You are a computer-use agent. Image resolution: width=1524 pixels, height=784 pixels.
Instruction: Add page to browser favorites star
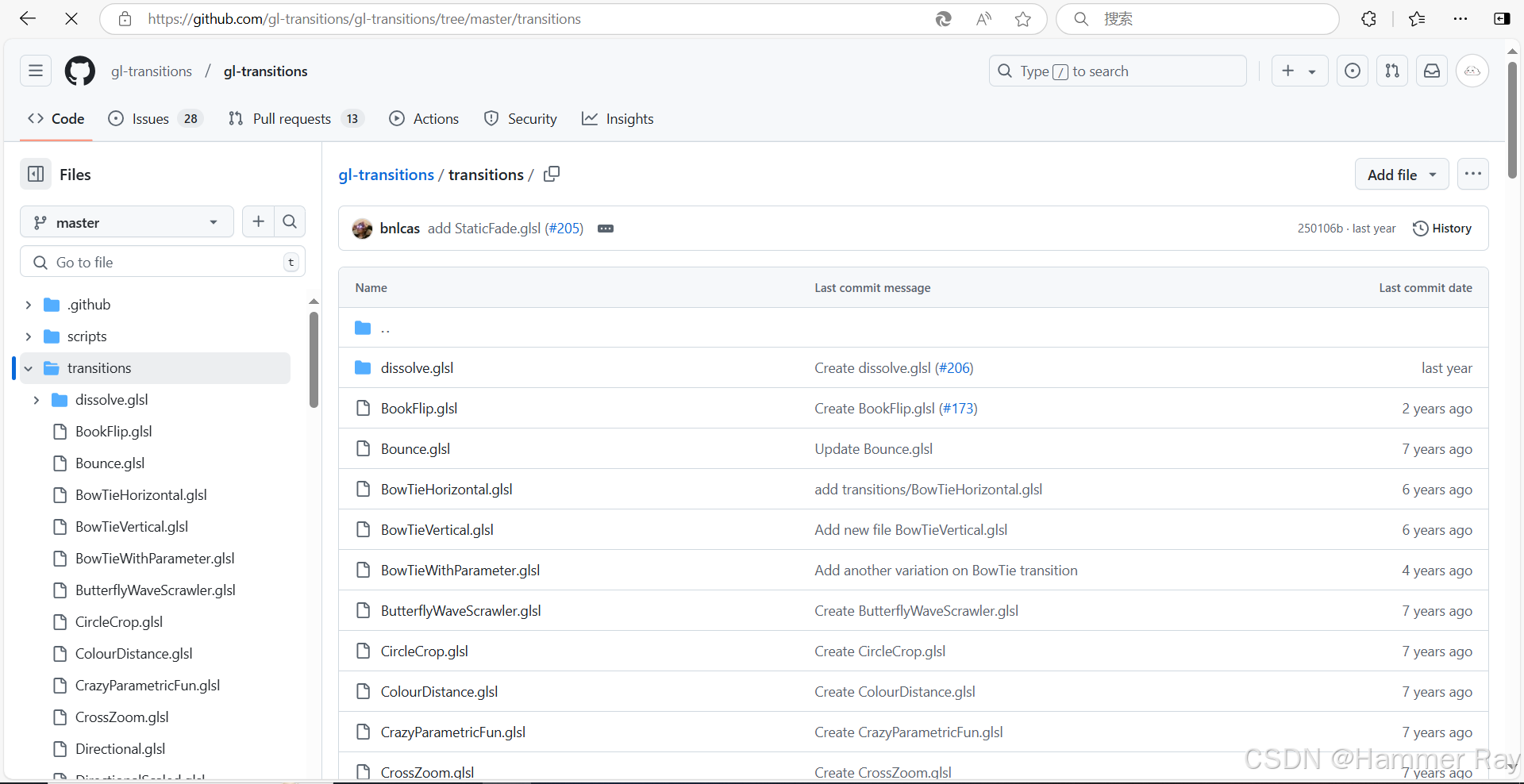[1022, 18]
